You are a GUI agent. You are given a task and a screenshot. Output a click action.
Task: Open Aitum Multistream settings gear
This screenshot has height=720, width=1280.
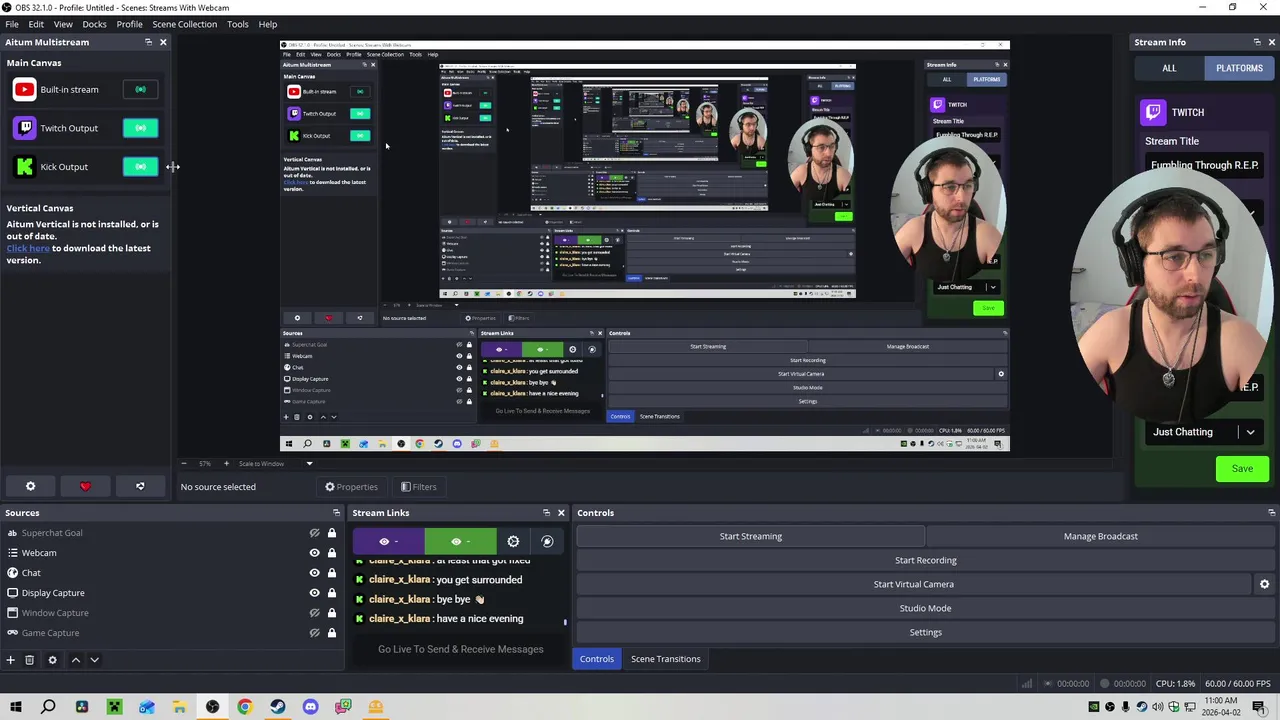(30, 487)
